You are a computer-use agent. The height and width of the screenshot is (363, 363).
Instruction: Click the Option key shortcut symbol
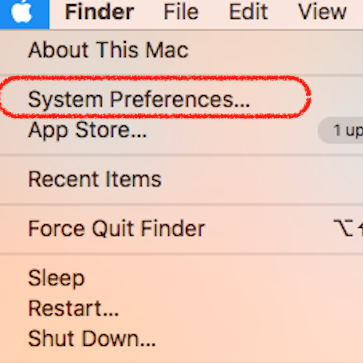click(343, 228)
